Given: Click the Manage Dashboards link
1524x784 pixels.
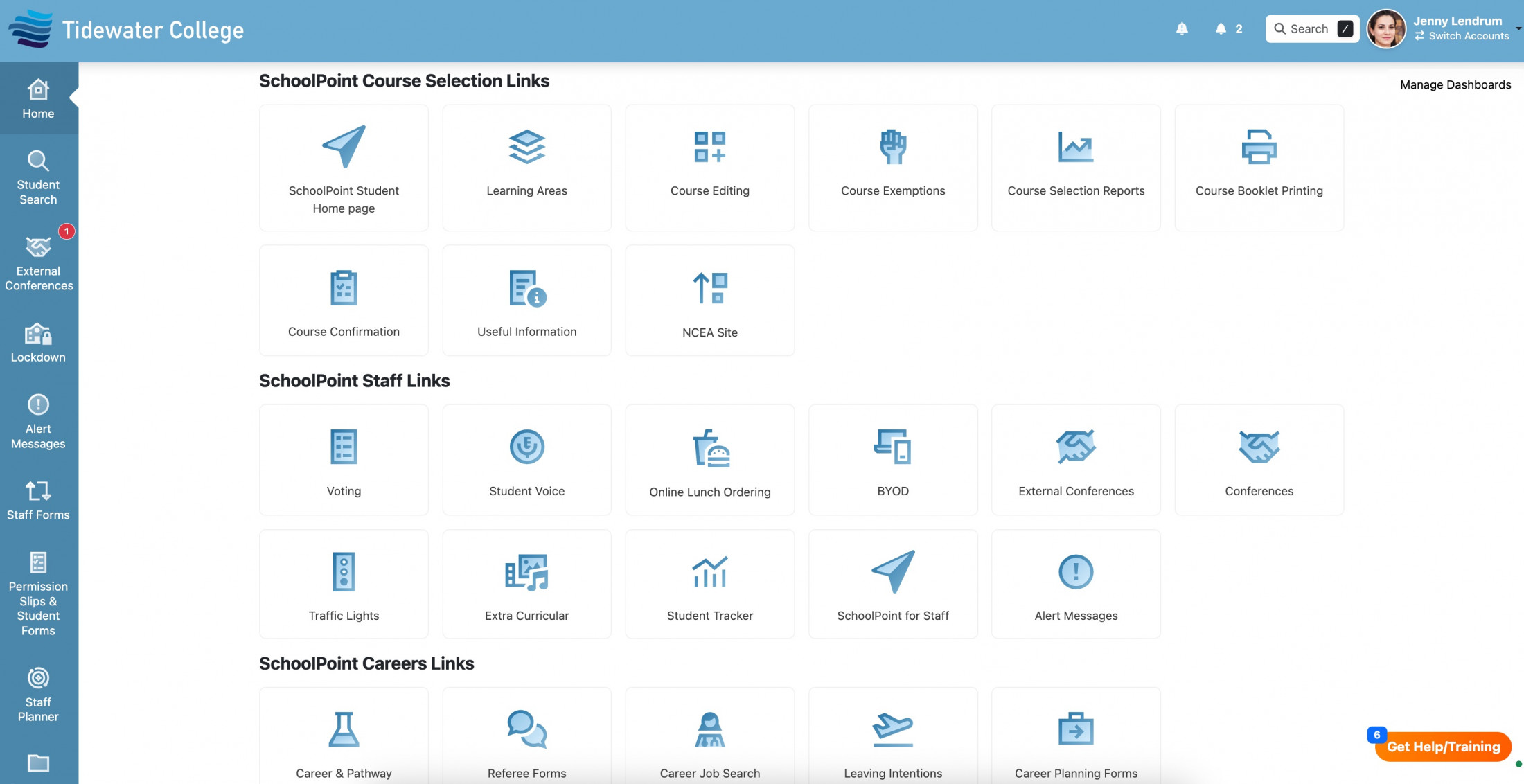Looking at the screenshot, I should 1455,84.
